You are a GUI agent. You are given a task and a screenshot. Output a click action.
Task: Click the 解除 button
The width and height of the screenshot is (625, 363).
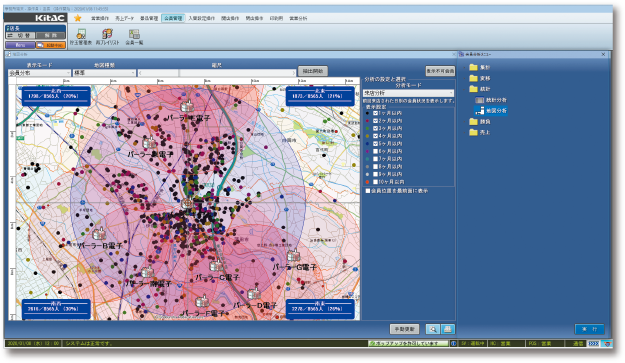click(x=51, y=35)
